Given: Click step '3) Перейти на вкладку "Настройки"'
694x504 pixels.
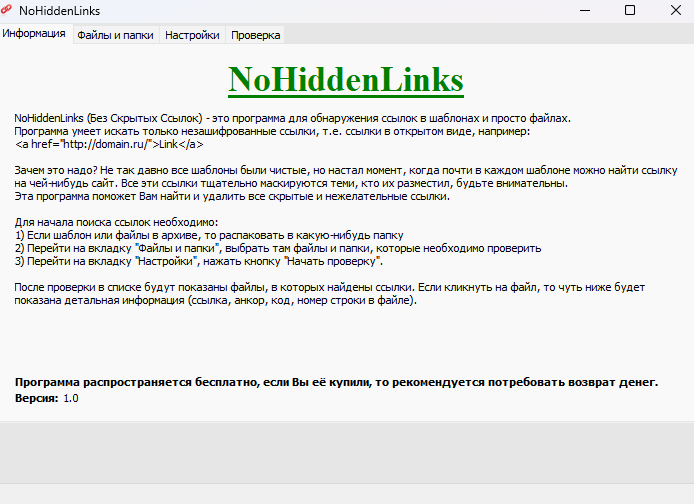Looking at the screenshot, I should 198,261.
